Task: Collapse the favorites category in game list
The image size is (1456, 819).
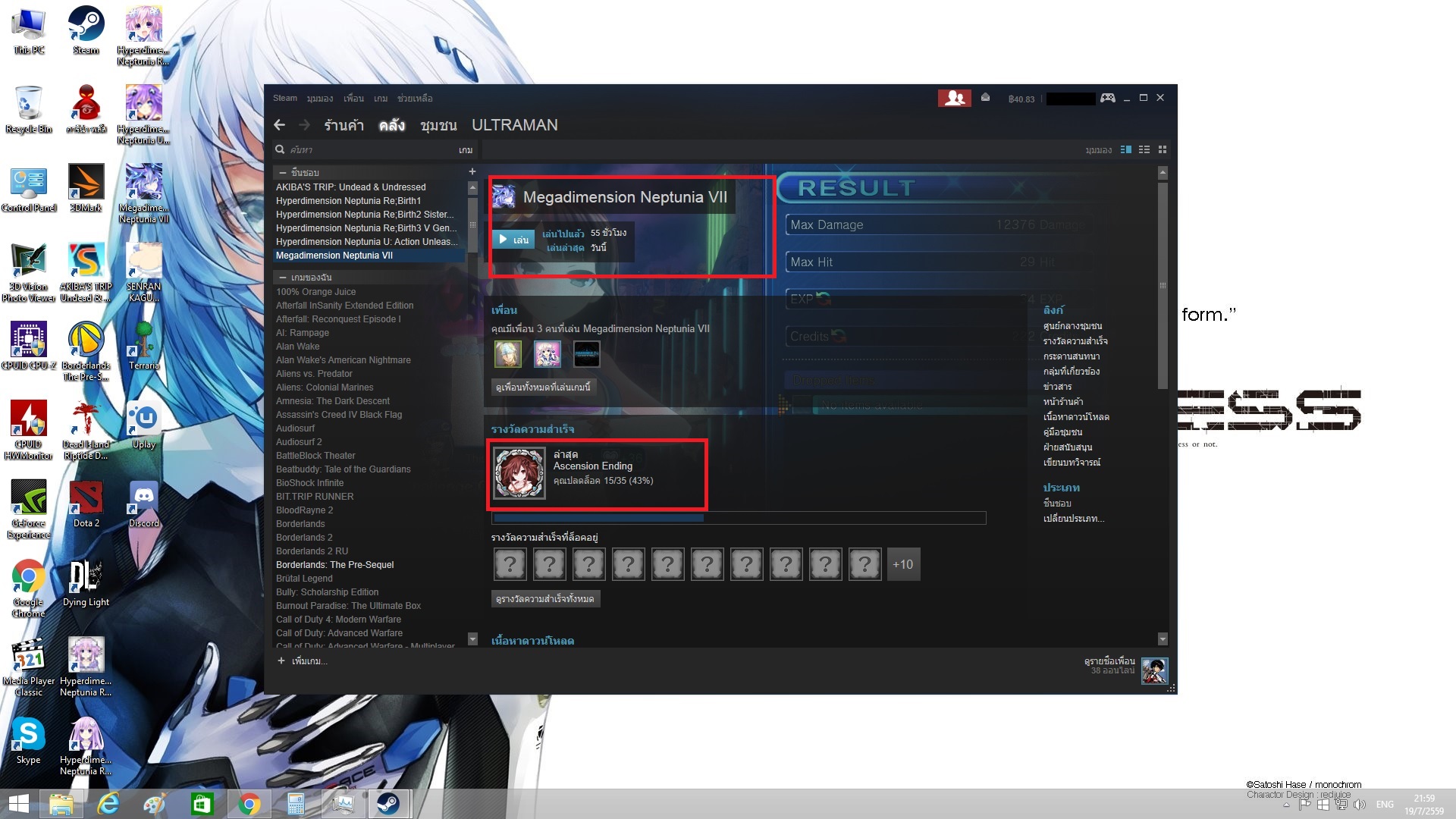Action: point(283,173)
